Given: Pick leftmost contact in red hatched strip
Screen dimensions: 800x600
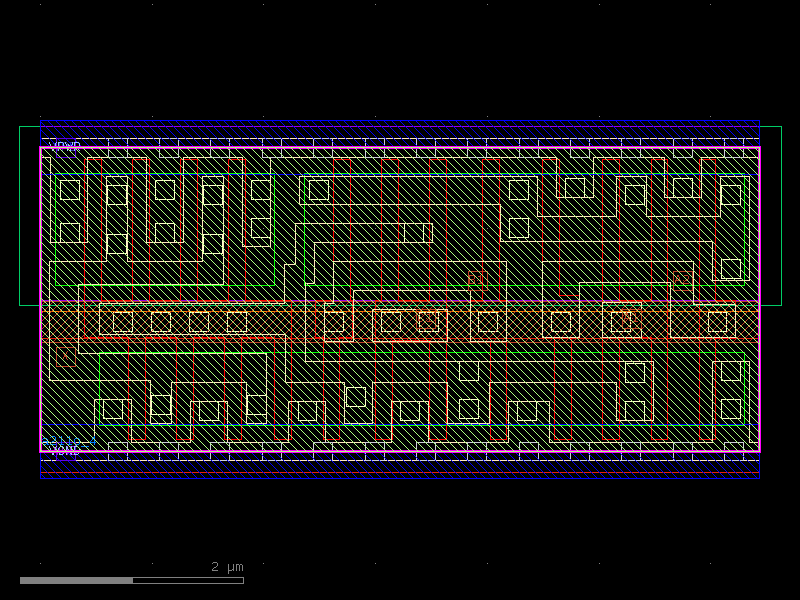Looking at the screenshot, I should point(123,322).
